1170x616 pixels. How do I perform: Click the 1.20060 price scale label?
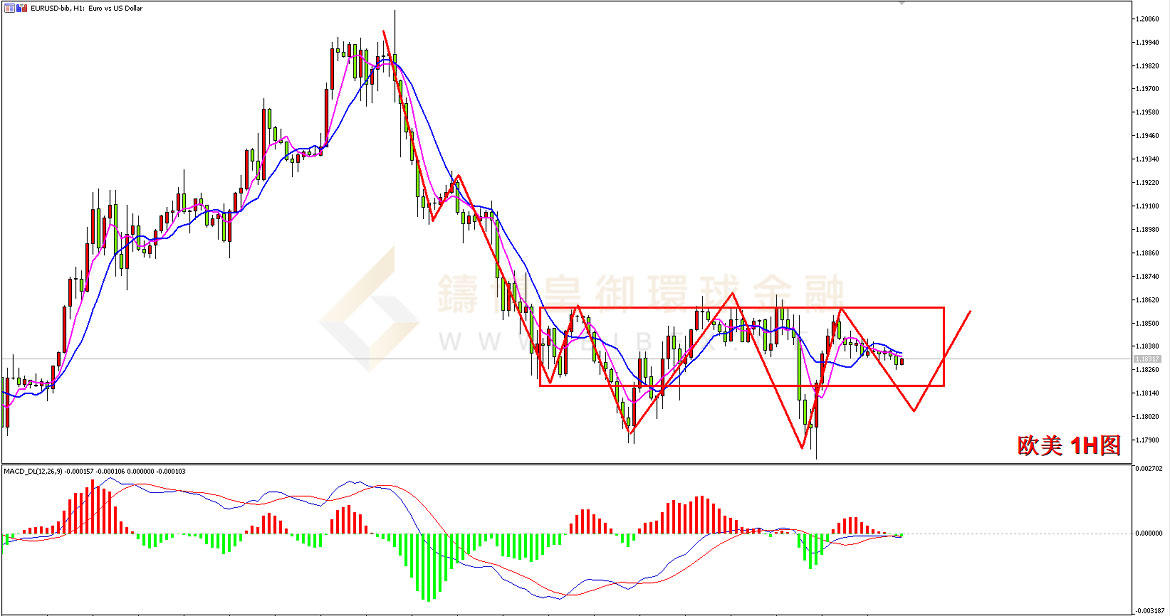click(1147, 18)
